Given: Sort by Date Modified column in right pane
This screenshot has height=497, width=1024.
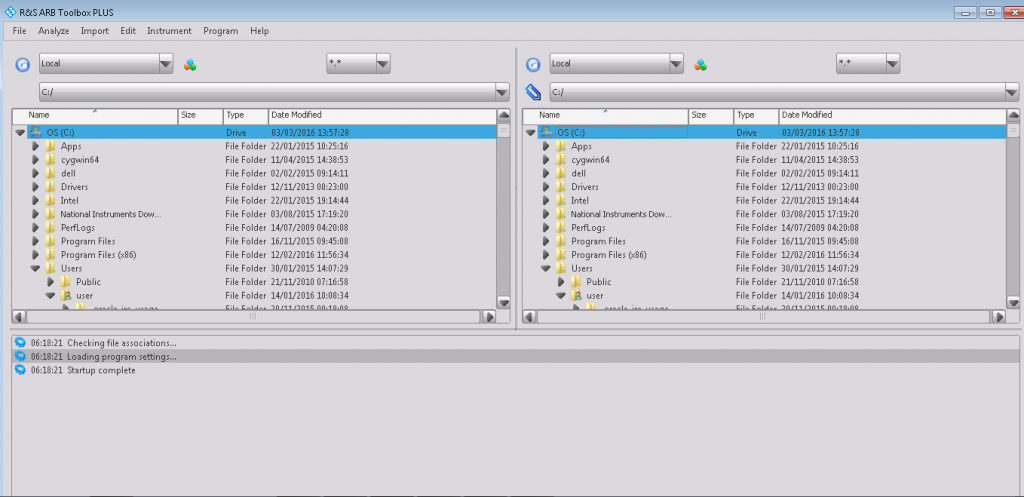Looking at the screenshot, I should [892, 116].
